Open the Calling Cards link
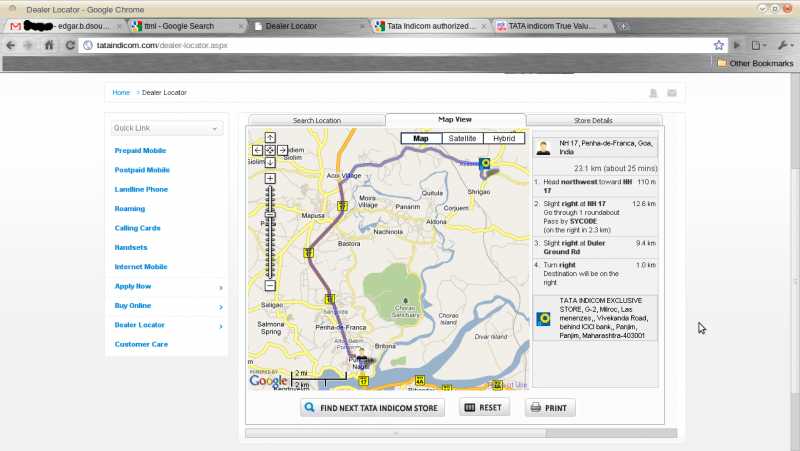 pos(137,228)
